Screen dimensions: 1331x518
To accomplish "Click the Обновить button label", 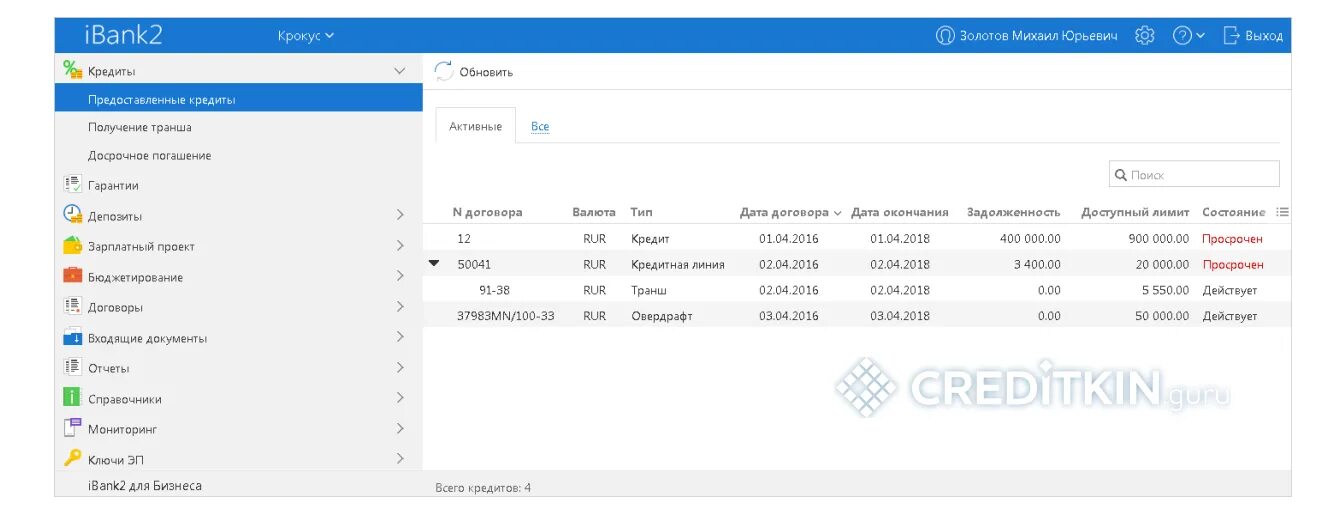I will tap(486, 72).
